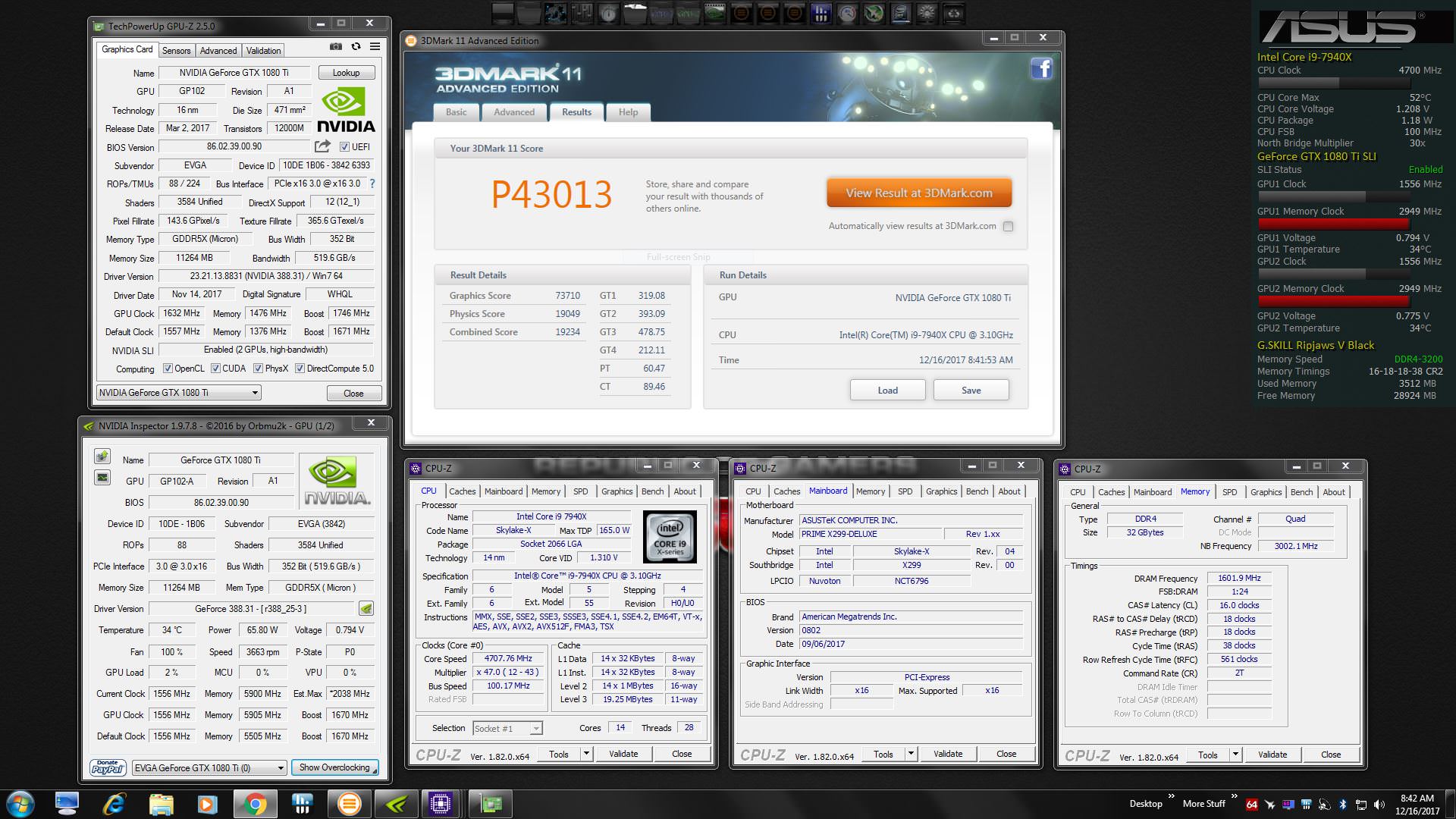Open the Help tab in 3DMark 11
Image resolution: width=1456 pixels, height=819 pixels.
tap(628, 112)
